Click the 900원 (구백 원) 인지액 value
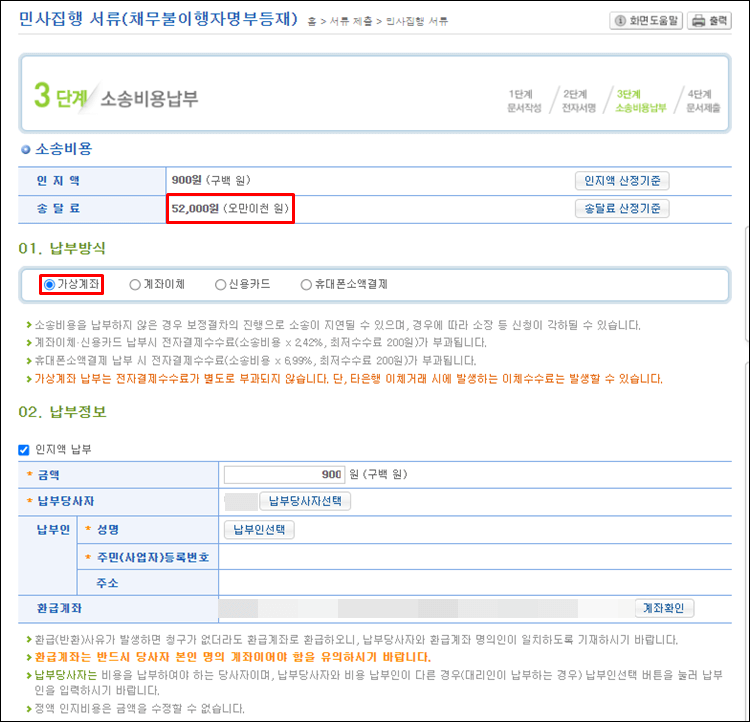The width and height of the screenshot is (750, 722). coord(211,181)
